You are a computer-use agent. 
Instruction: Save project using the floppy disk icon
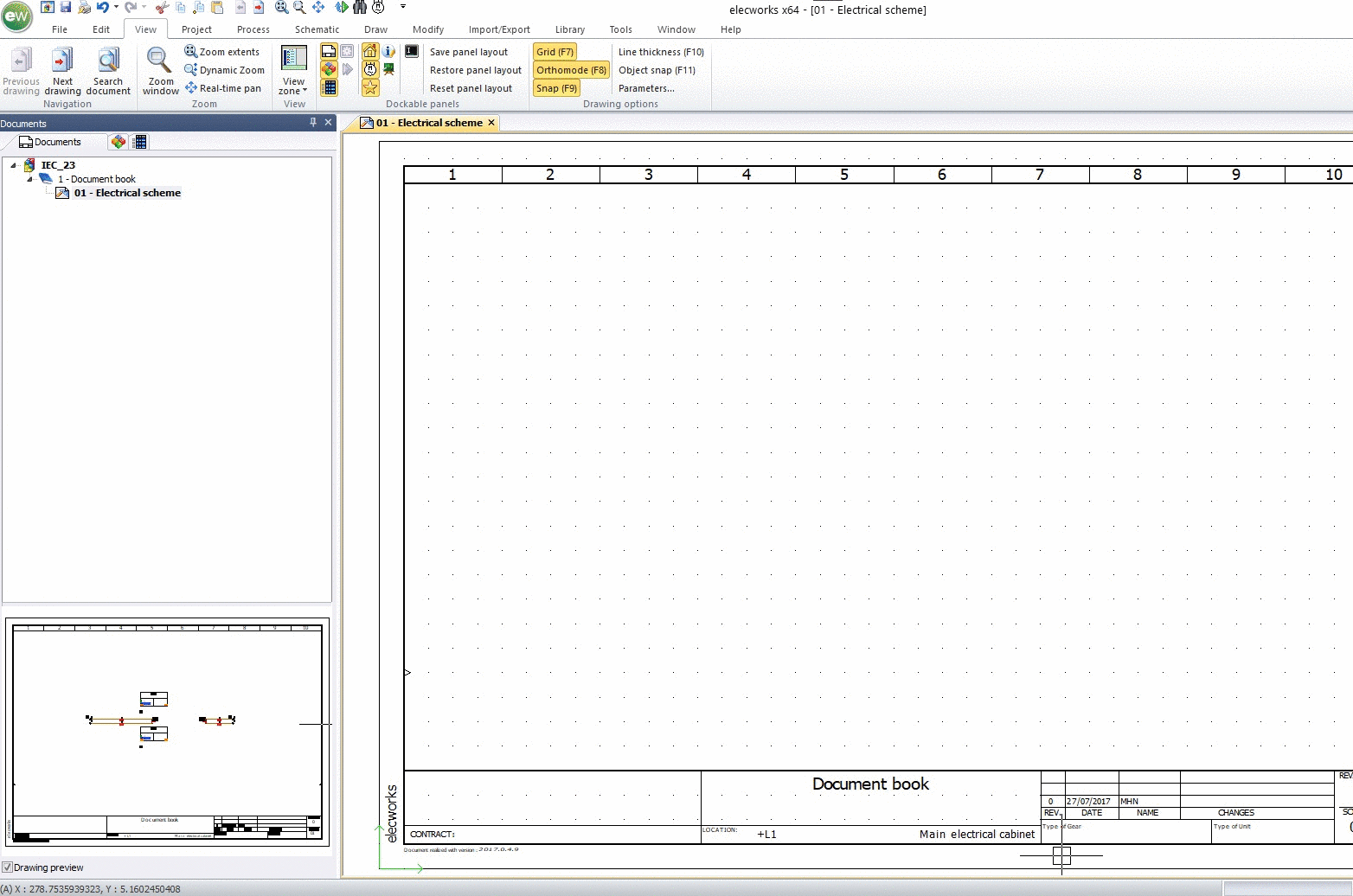pyautogui.click(x=66, y=7)
